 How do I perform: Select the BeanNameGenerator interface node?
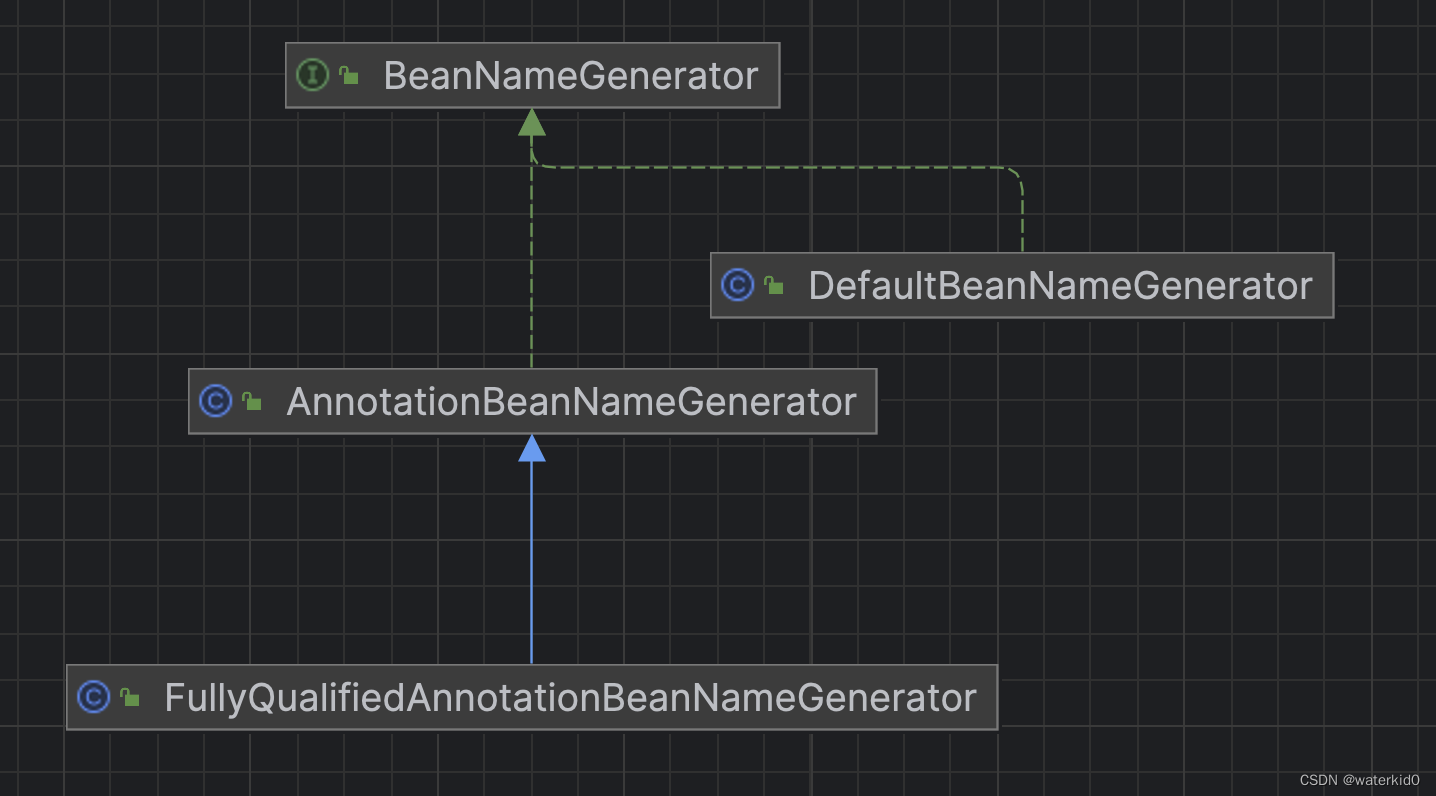tap(532, 75)
